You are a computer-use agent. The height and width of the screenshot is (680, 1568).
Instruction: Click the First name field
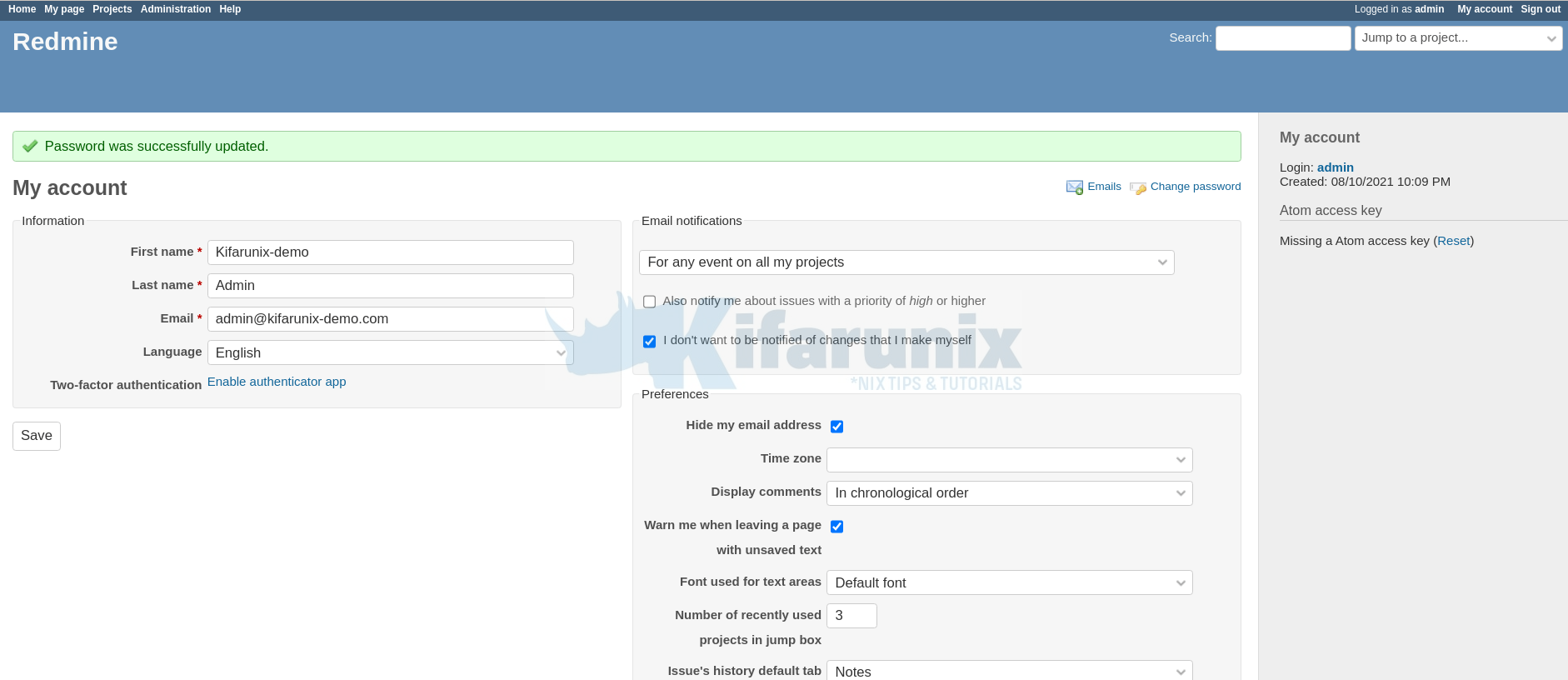[391, 252]
